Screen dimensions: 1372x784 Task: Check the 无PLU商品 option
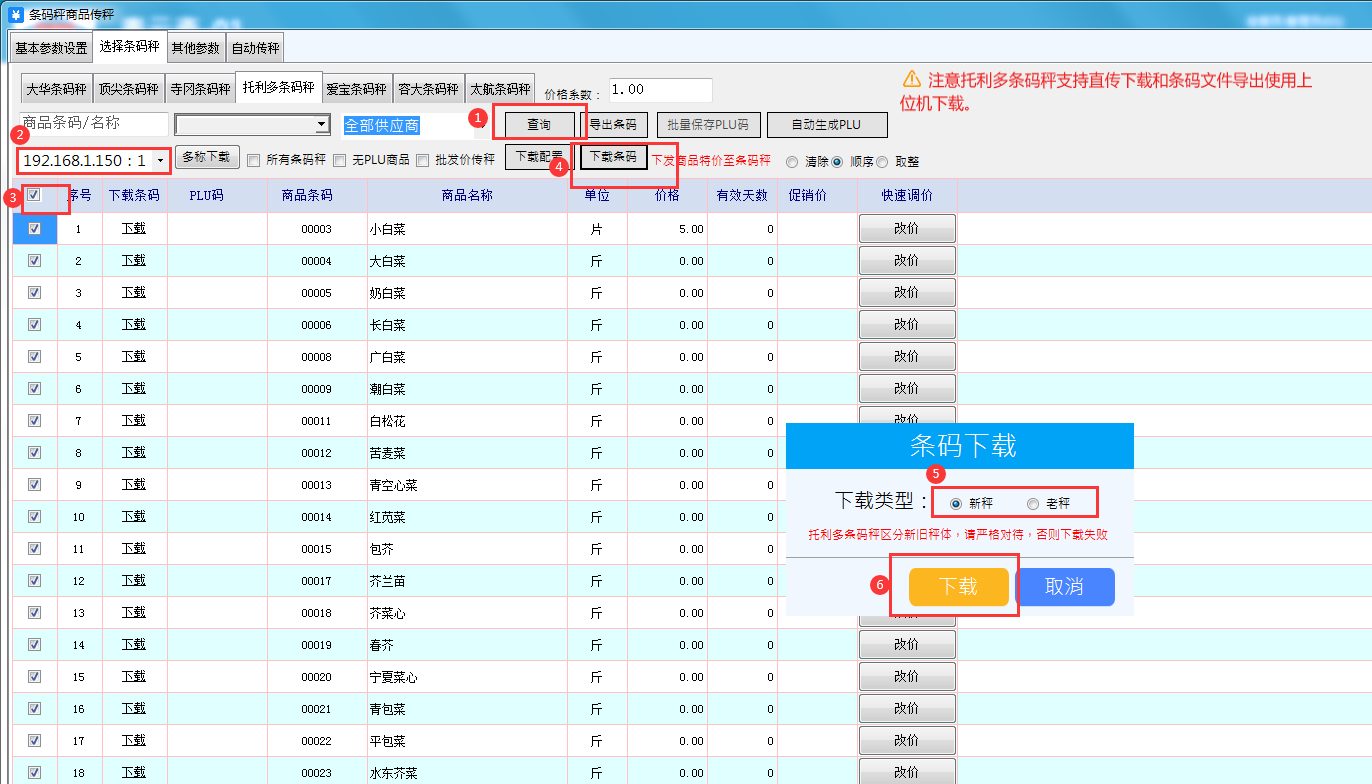click(340, 160)
